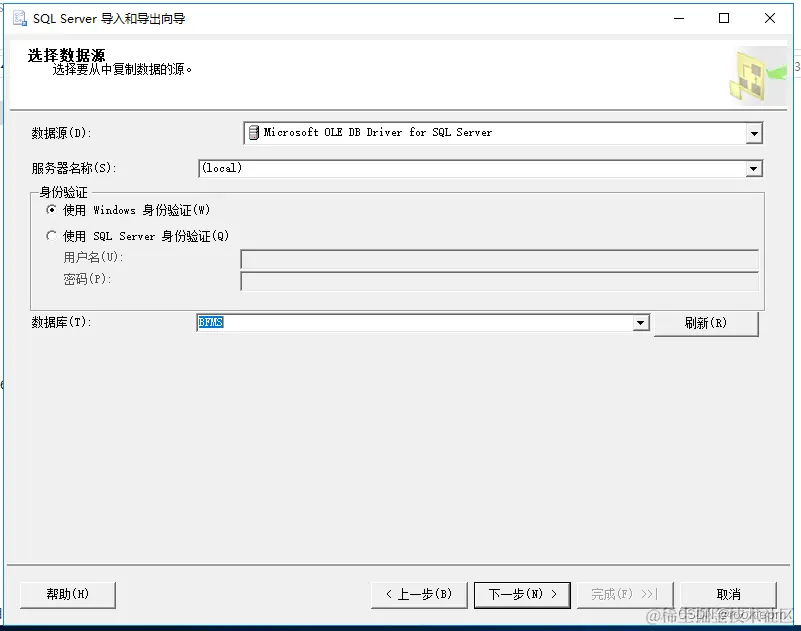Click the Microsoft OLE DB Driver combo box
The width and height of the screenshot is (801, 631).
(x=503, y=133)
